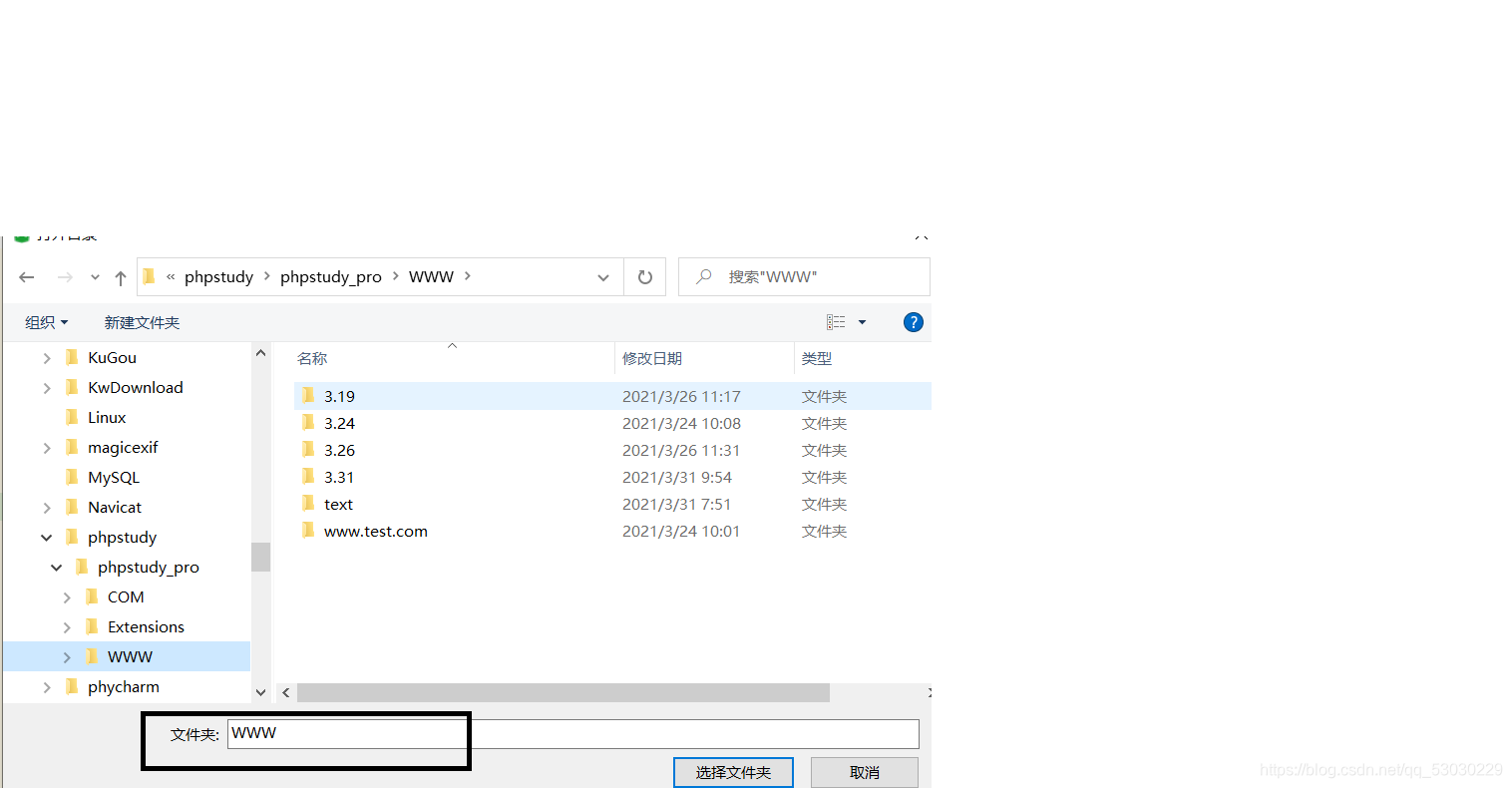1512x788 pixels.
Task: Sort by 类型 column header
Action: (817, 358)
